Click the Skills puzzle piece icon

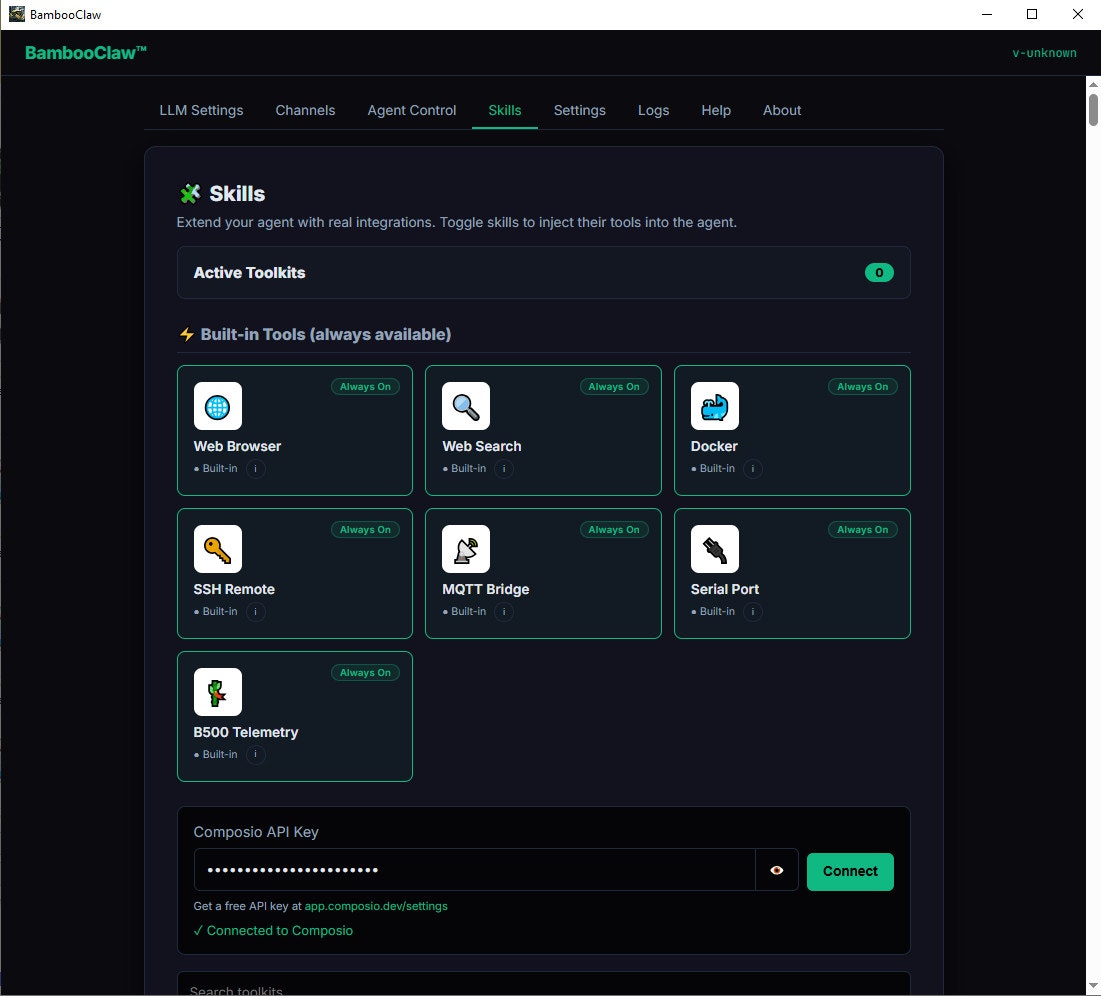(190, 193)
